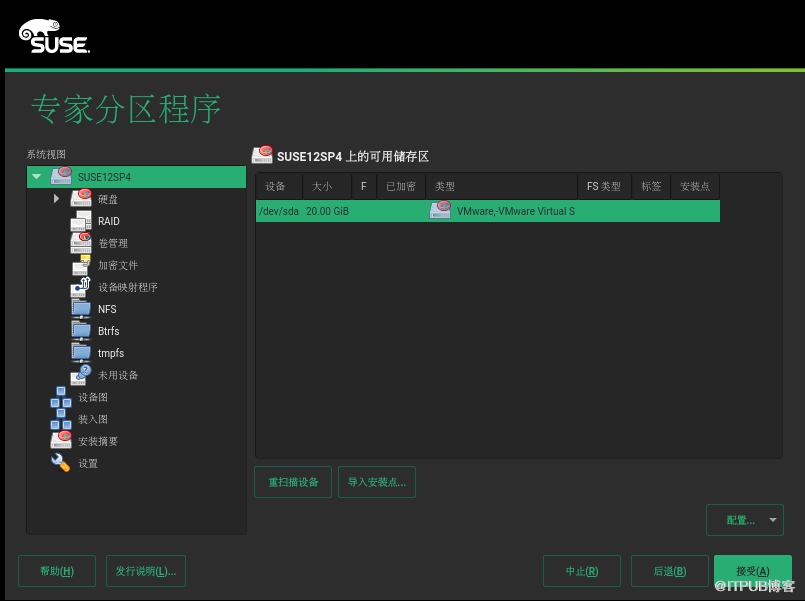Click the 安装摘要 installation summary icon
805x601 pixels.
61,440
